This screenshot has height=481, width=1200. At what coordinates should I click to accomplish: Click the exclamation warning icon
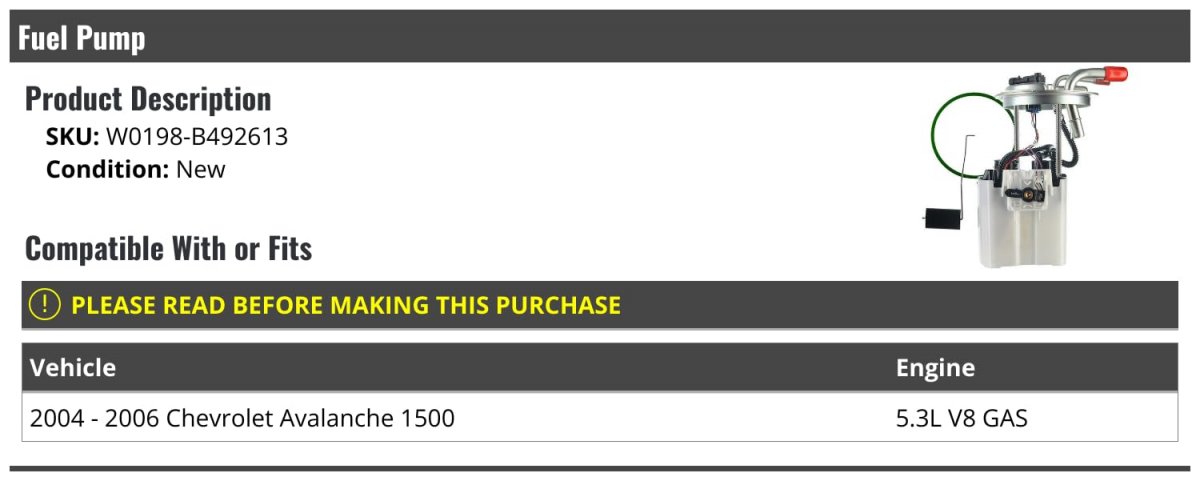click(x=45, y=305)
